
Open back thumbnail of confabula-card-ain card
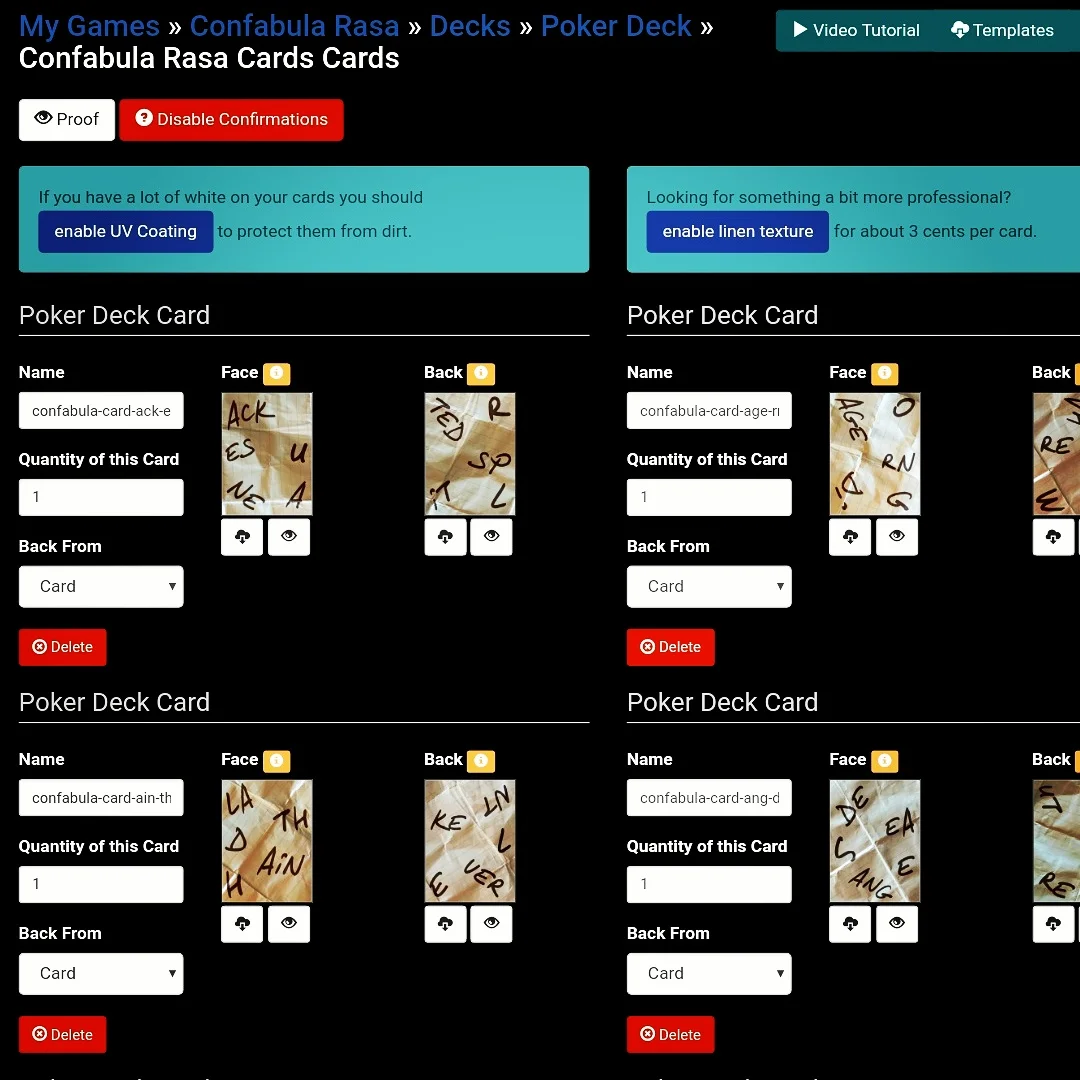(470, 841)
